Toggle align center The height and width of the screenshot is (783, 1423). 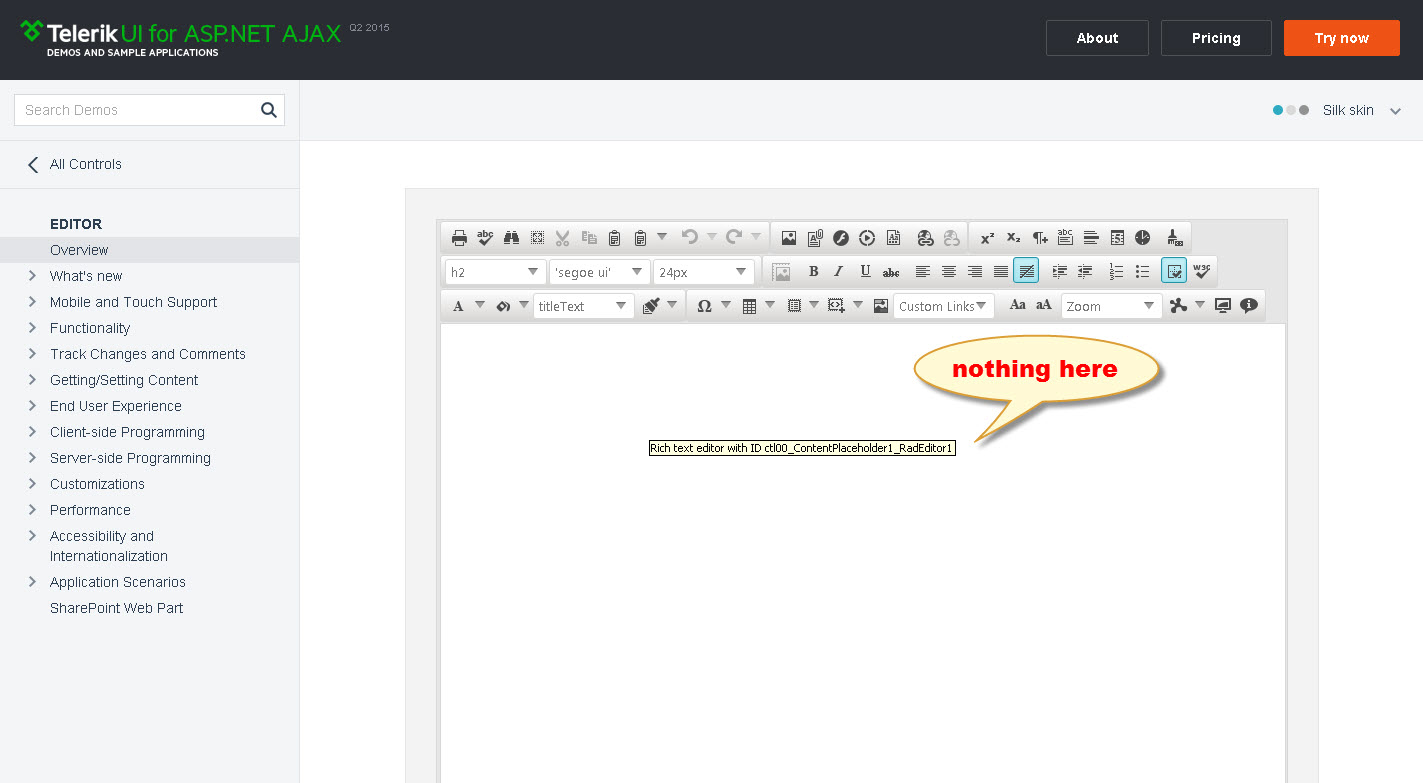coord(949,272)
